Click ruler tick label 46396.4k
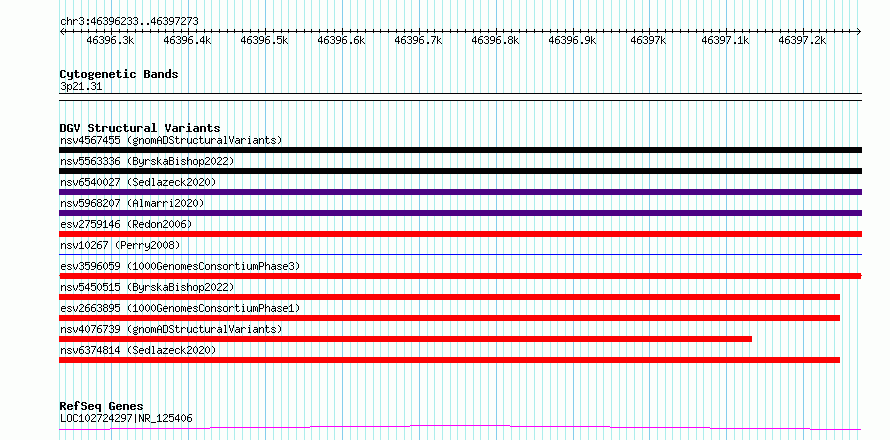This screenshot has height=440, width=890. 187,40
